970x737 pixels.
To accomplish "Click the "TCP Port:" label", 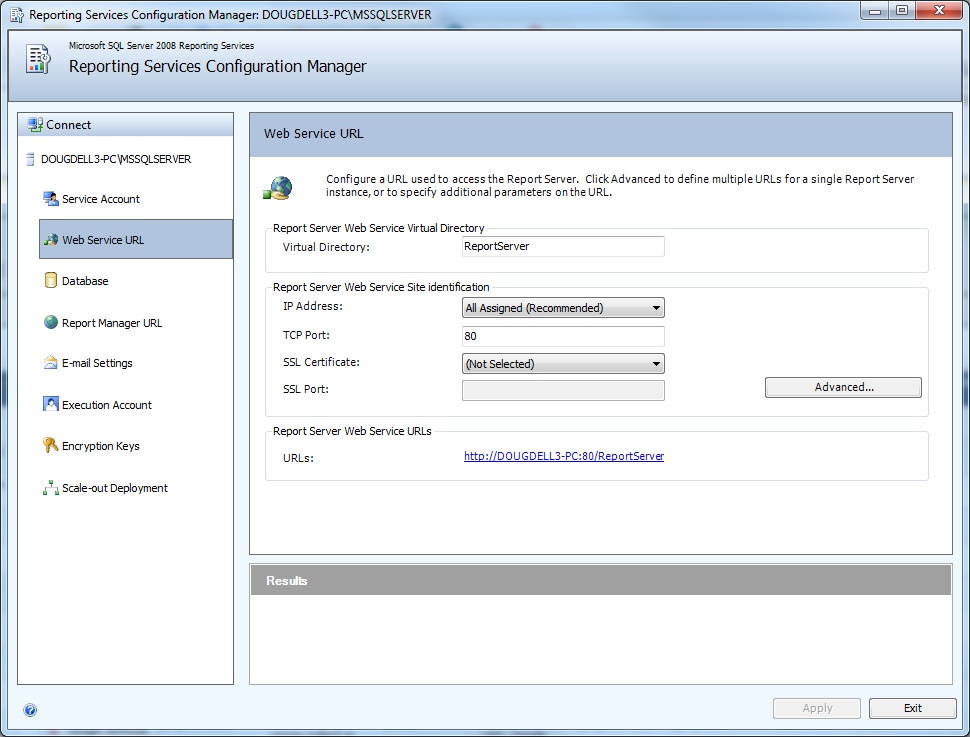I will 306,335.
